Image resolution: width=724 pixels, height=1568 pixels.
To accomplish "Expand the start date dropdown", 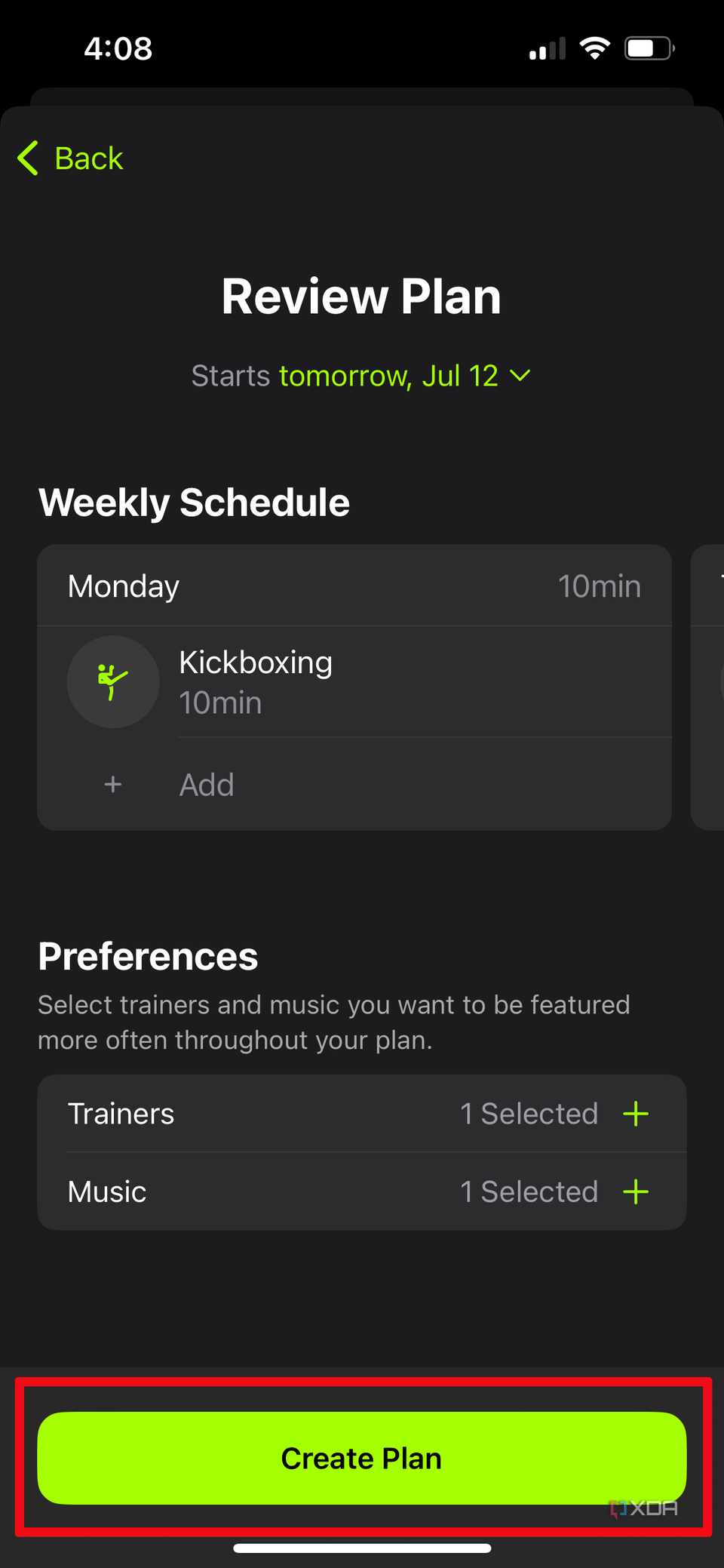I will tap(521, 376).
